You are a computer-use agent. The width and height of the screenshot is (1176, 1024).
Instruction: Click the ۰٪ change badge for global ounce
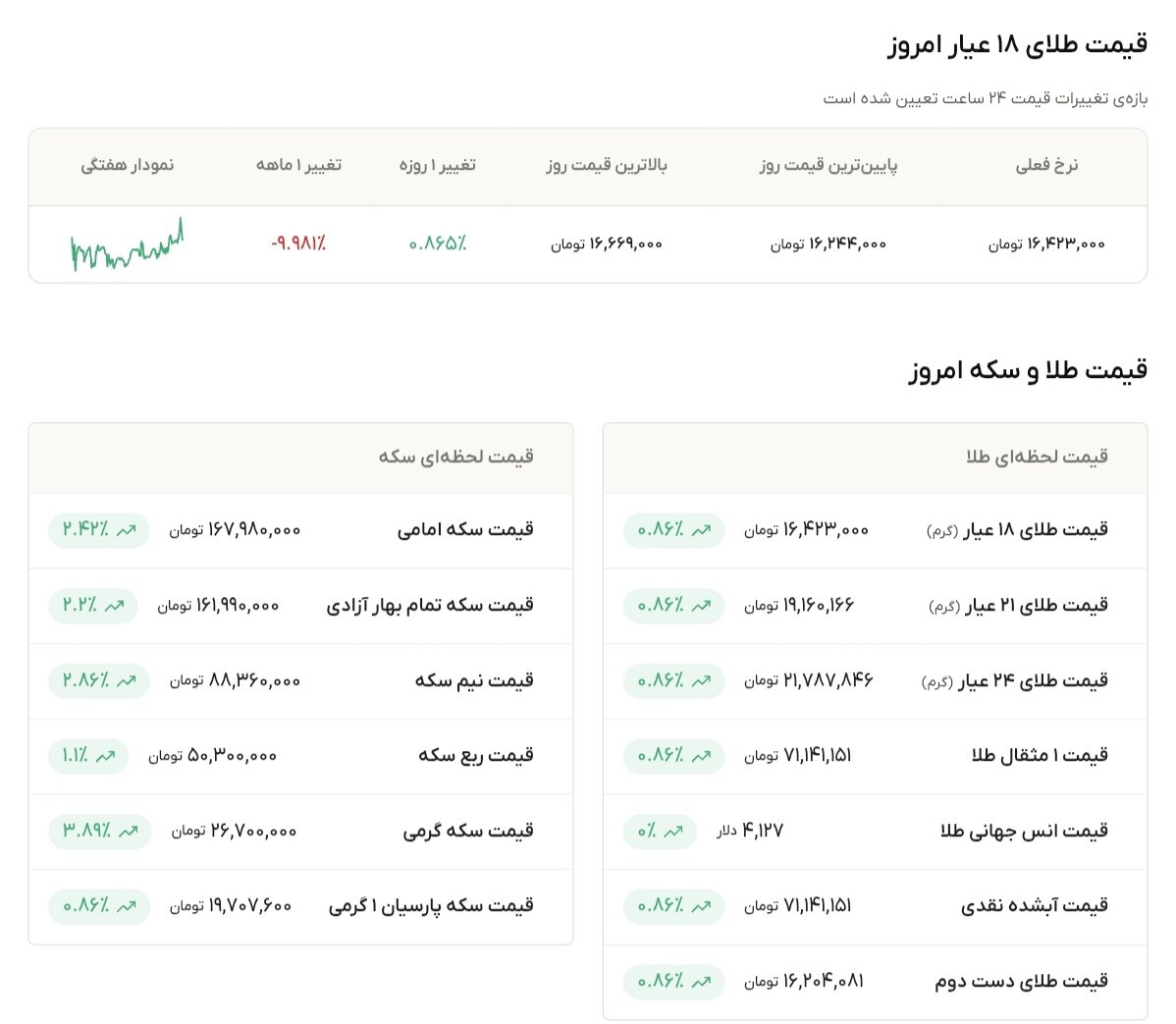point(660,832)
